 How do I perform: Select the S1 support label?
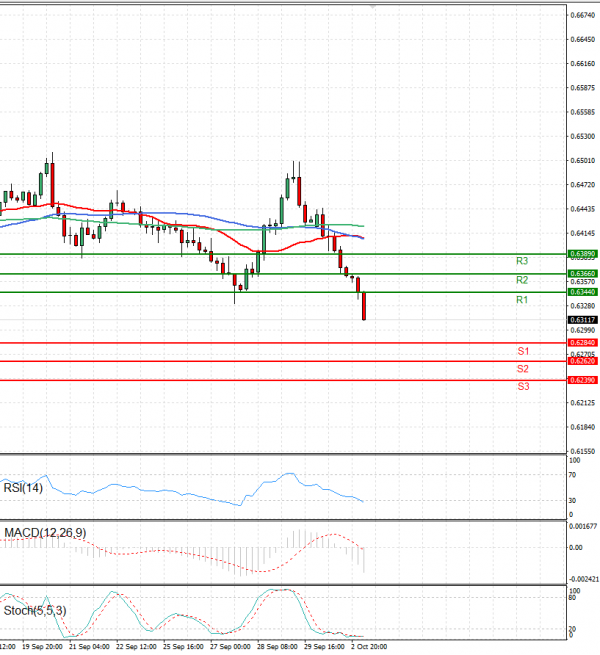[523, 352]
